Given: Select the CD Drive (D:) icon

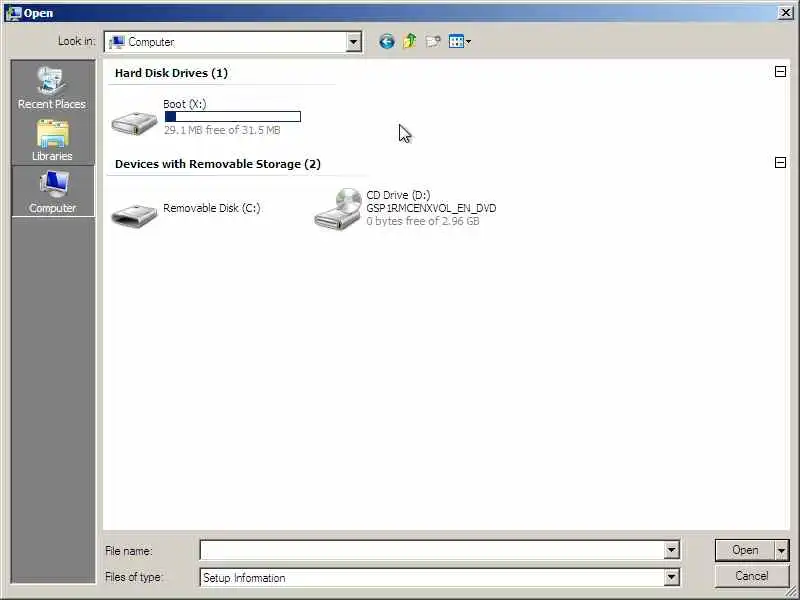Looking at the screenshot, I should click(x=338, y=209).
